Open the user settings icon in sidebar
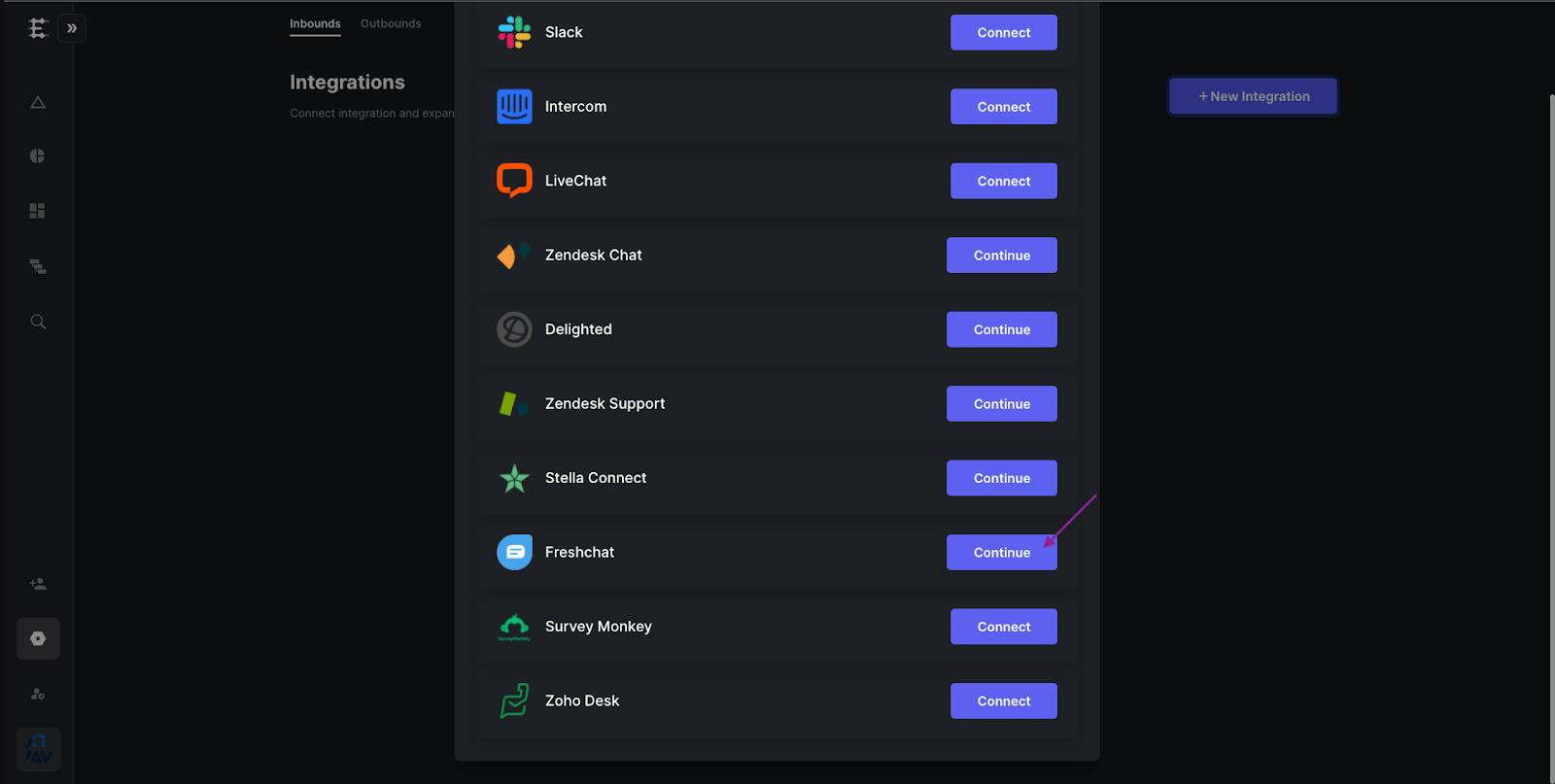Image resolution: width=1555 pixels, height=784 pixels. point(38,694)
